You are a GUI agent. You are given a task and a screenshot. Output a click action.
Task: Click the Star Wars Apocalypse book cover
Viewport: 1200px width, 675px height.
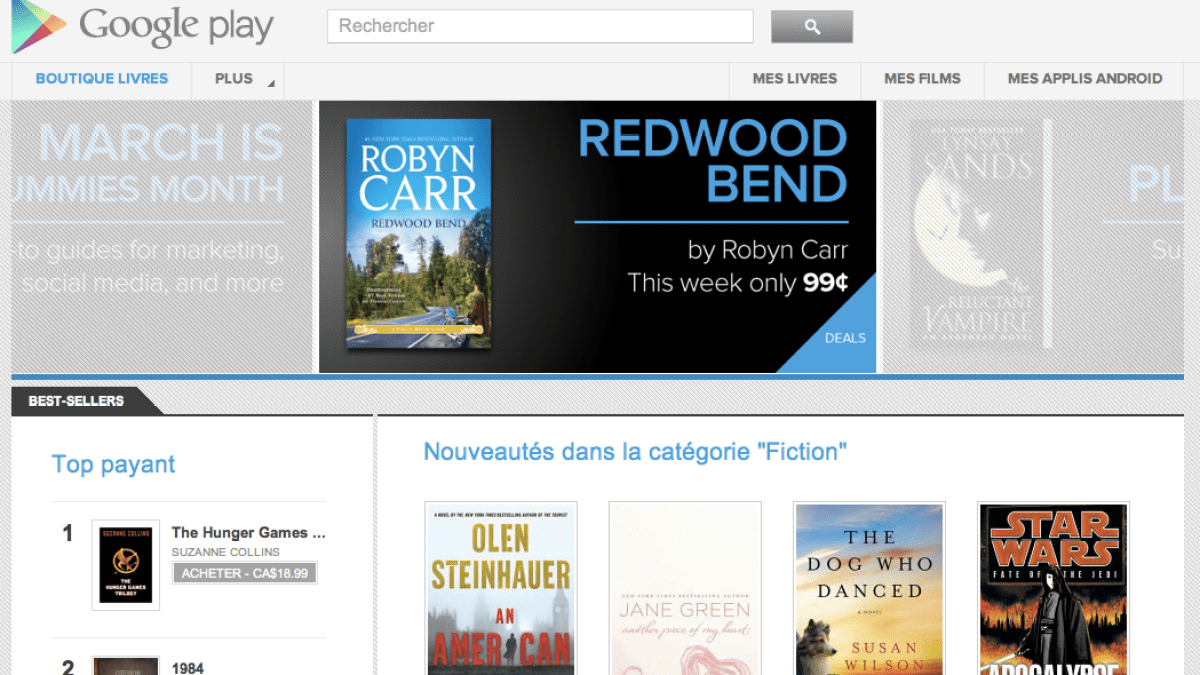coord(1053,588)
